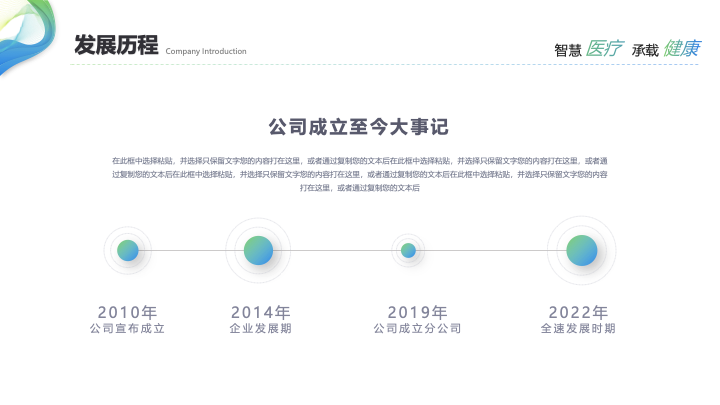Select the 全速发展时期 caption
The width and height of the screenshot is (720, 405).
[x=578, y=329]
